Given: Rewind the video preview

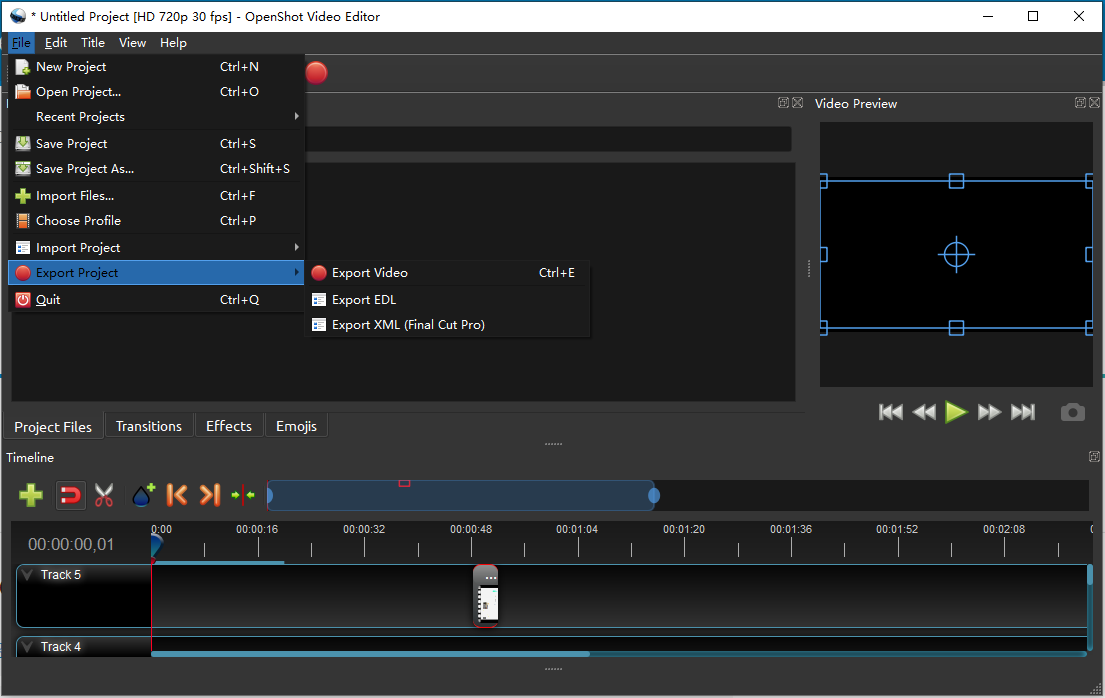Looking at the screenshot, I should pos(924,412).
